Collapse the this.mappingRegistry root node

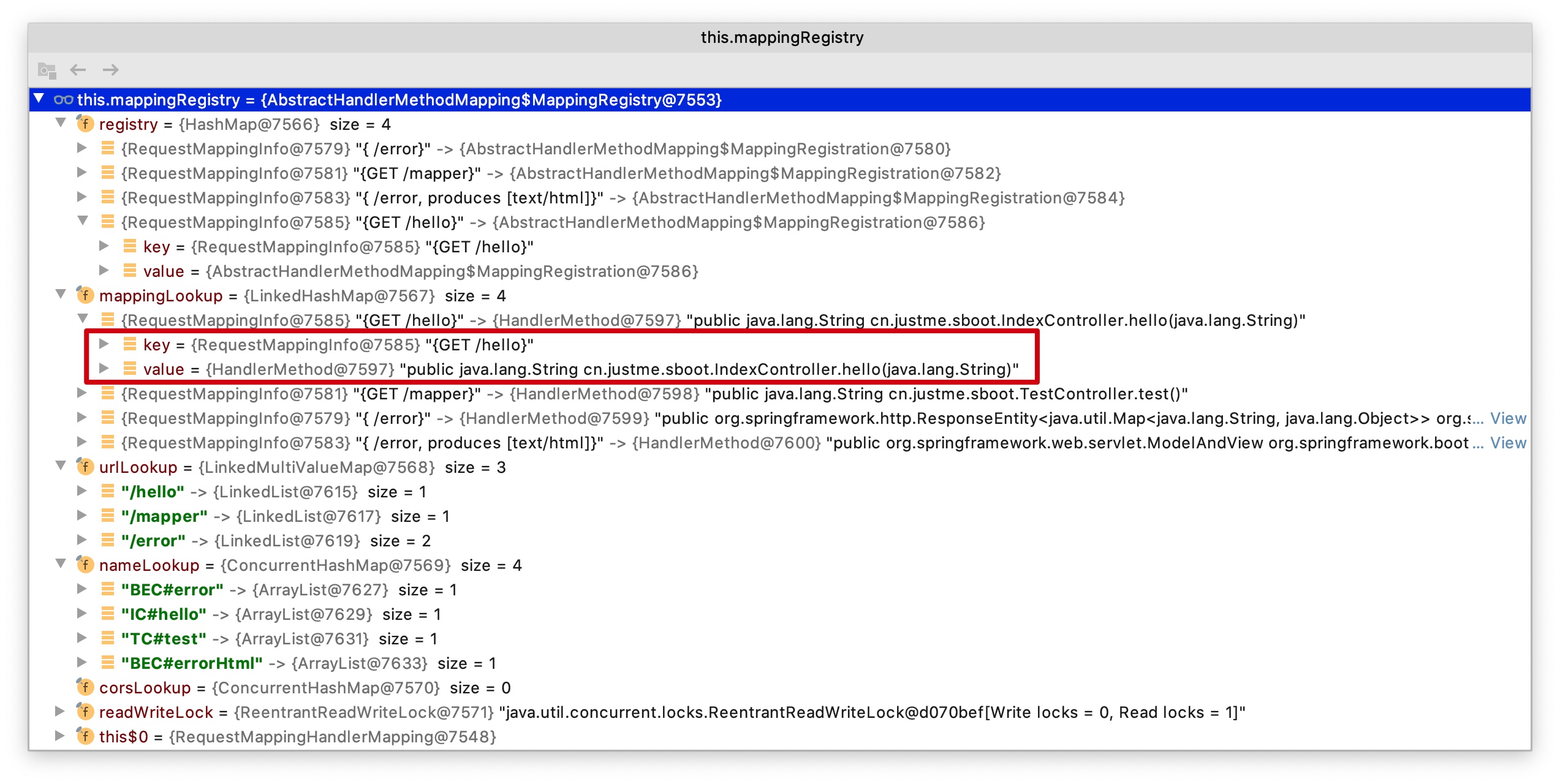39,99
